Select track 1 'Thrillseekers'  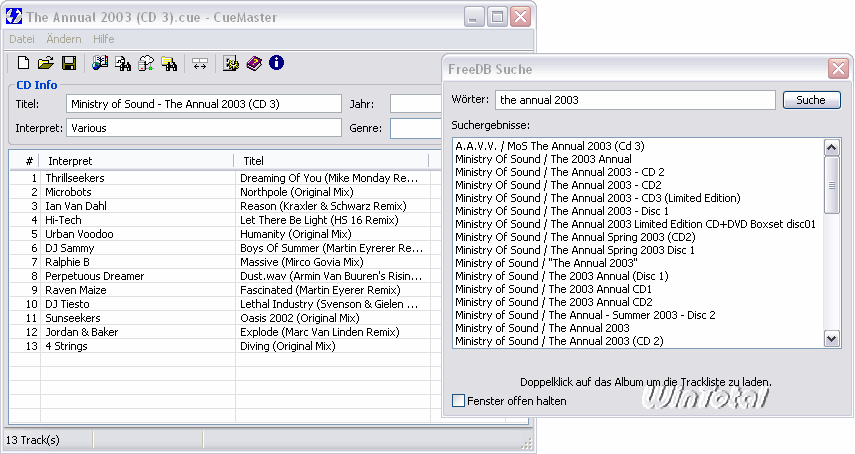74,178
